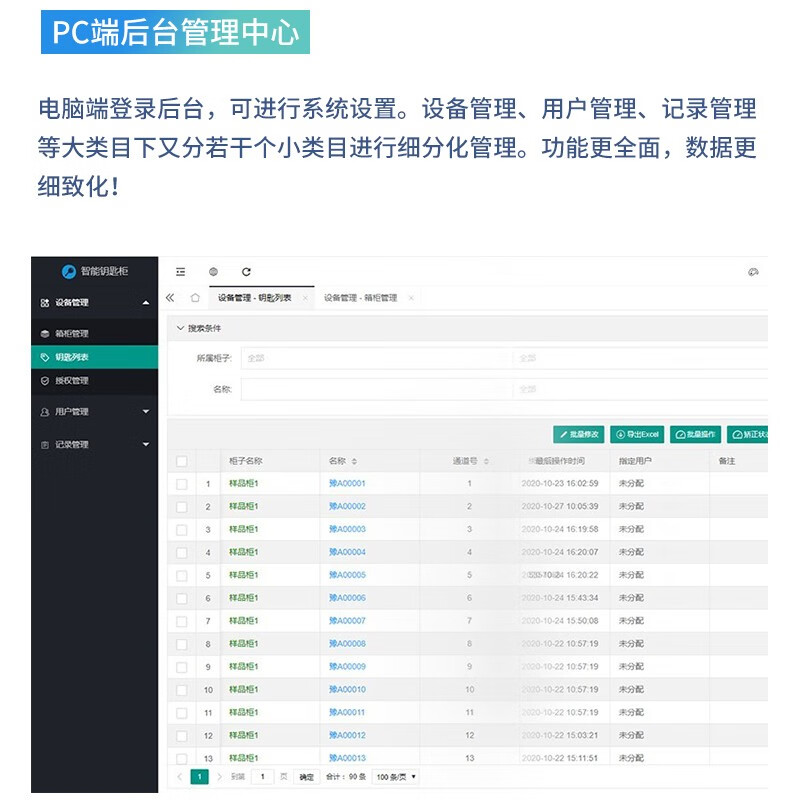Toggle the select-all checkbox in table header

tap(181, 462)
